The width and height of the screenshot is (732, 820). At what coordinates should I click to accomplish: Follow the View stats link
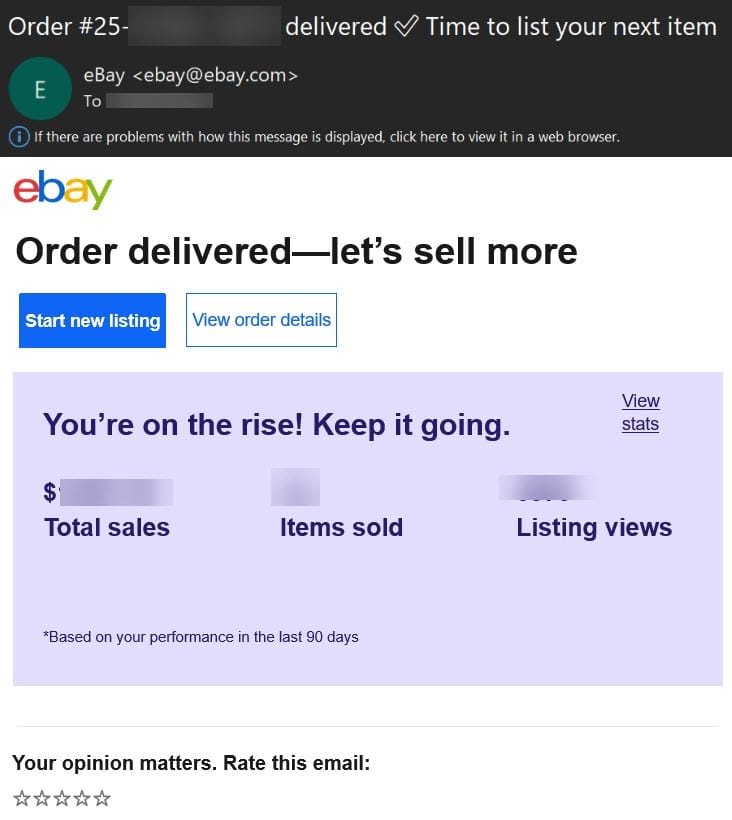pos(640,412)
